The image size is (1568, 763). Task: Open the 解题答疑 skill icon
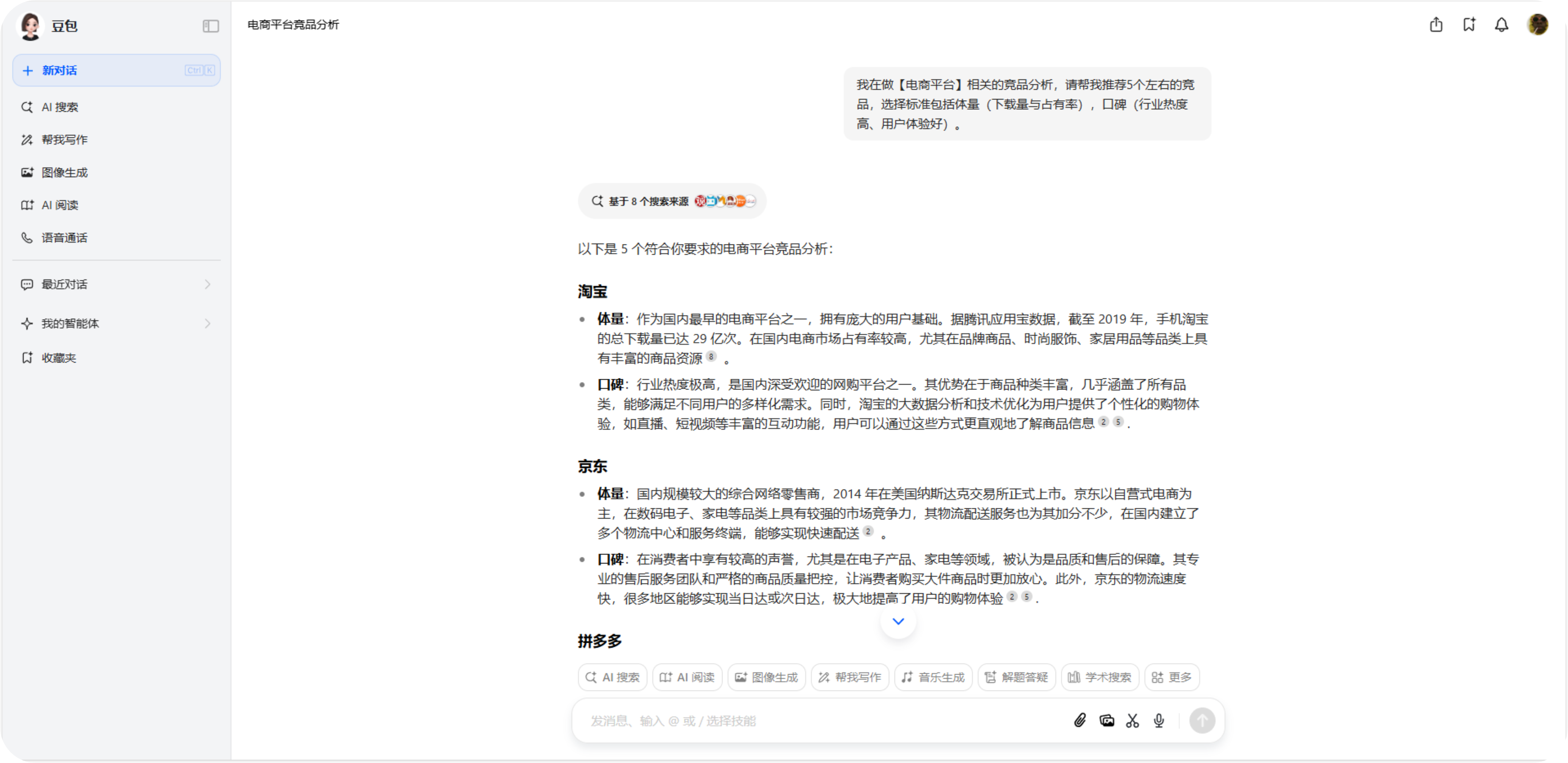coord(1016,676)
